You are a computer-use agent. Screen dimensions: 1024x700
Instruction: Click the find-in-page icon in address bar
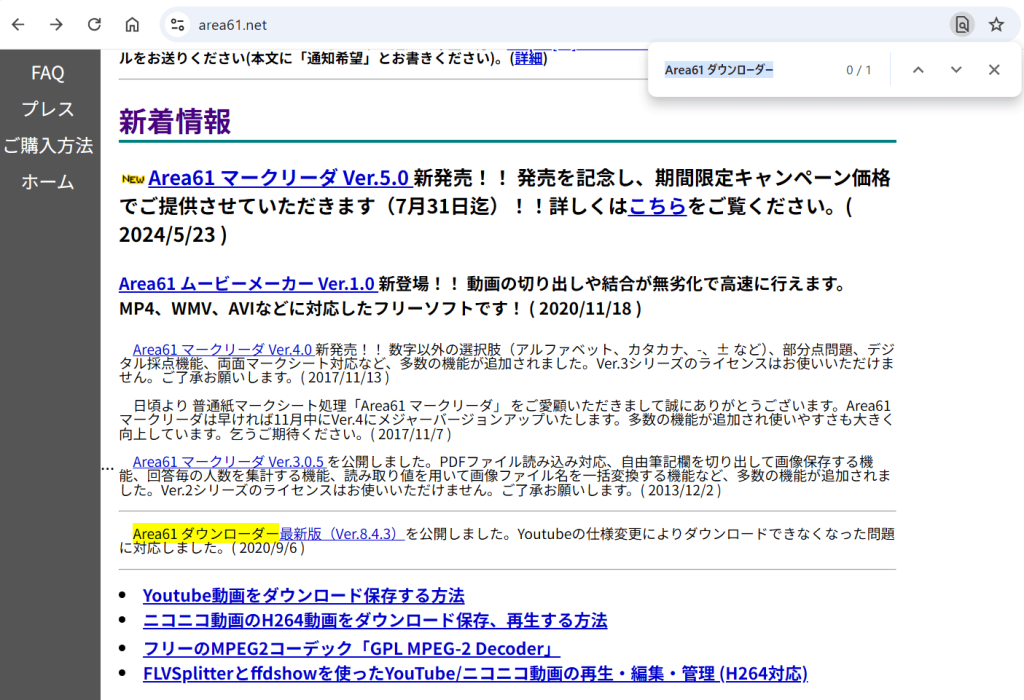(x=961, y=25)
